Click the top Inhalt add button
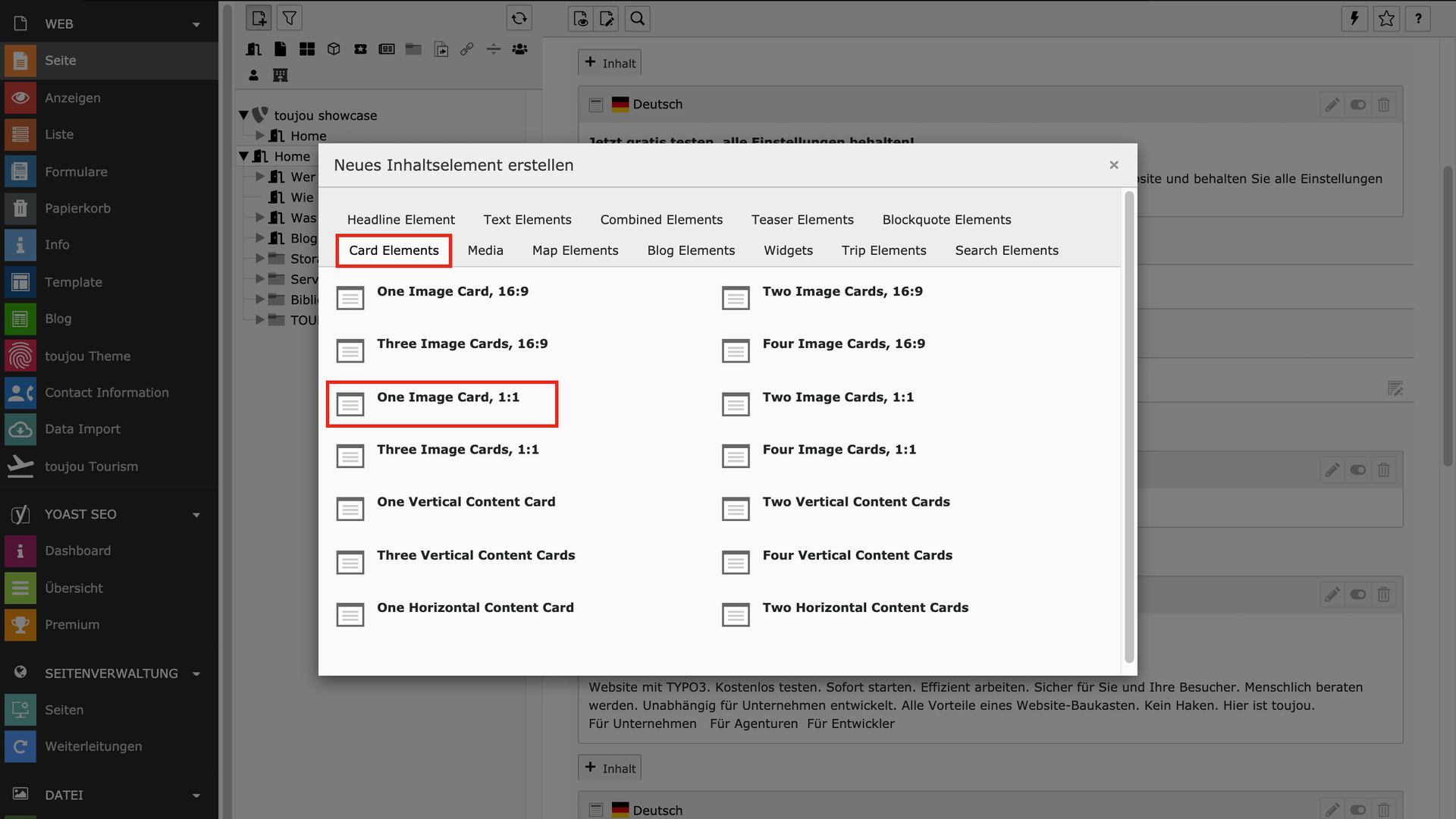The height and width of the screenshot is (819, 1456). pos(610,63)
